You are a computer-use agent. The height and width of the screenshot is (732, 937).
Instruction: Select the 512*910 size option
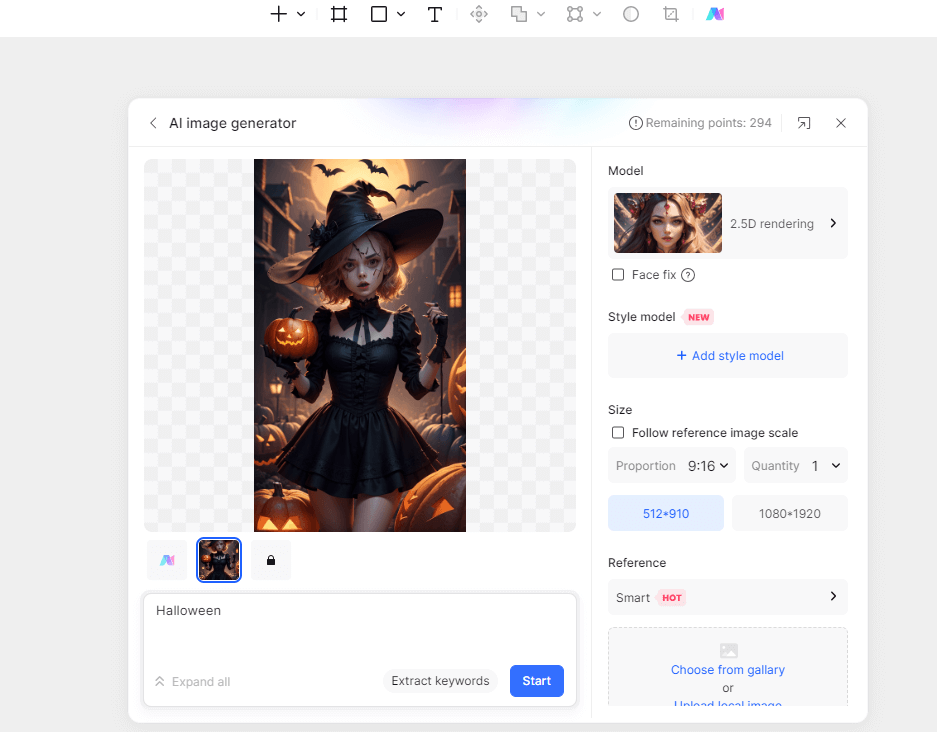click(x=666, y=513)
